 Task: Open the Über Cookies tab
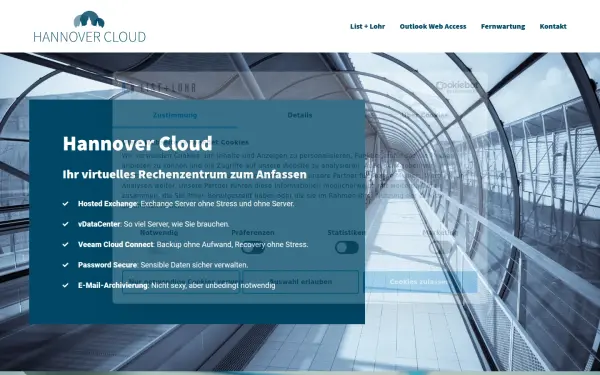tap(424, 115)
